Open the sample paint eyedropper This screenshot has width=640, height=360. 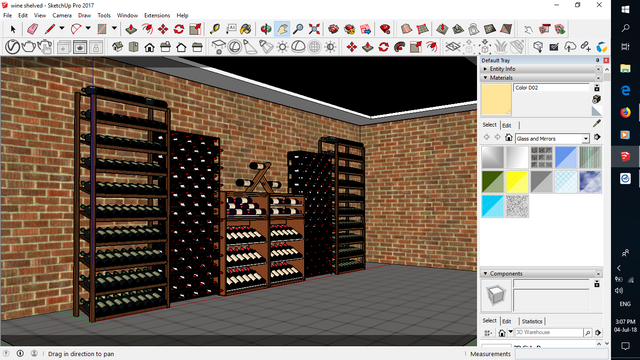coord(597,123)
